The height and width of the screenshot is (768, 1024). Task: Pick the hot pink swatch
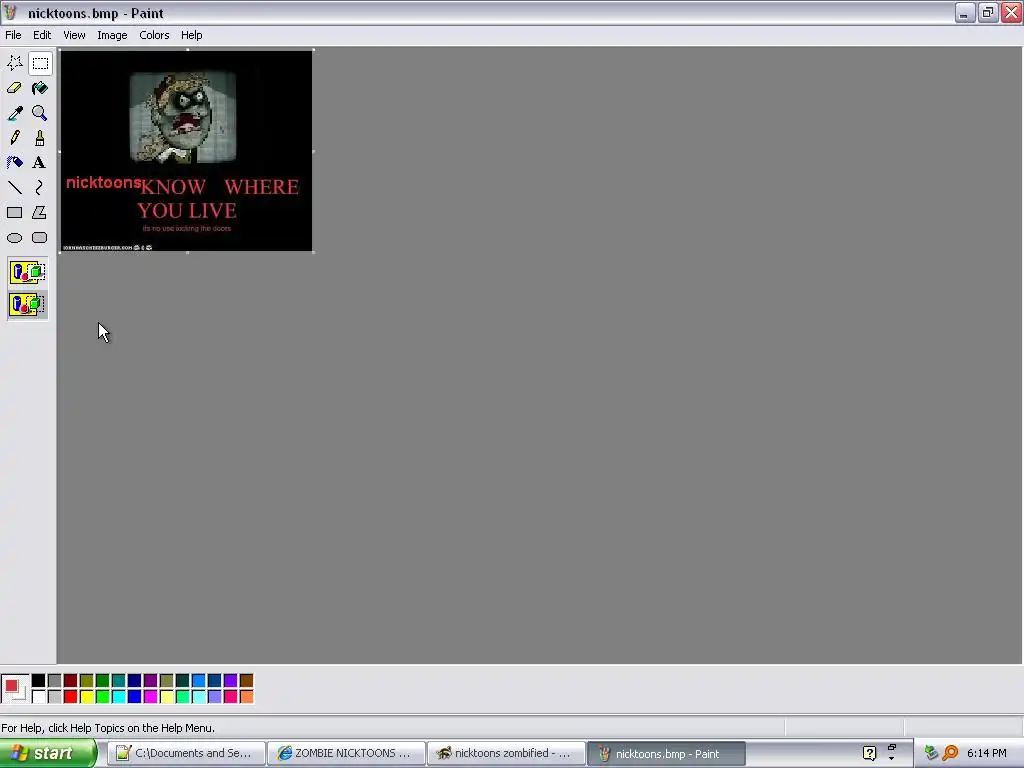coord(231,697)
